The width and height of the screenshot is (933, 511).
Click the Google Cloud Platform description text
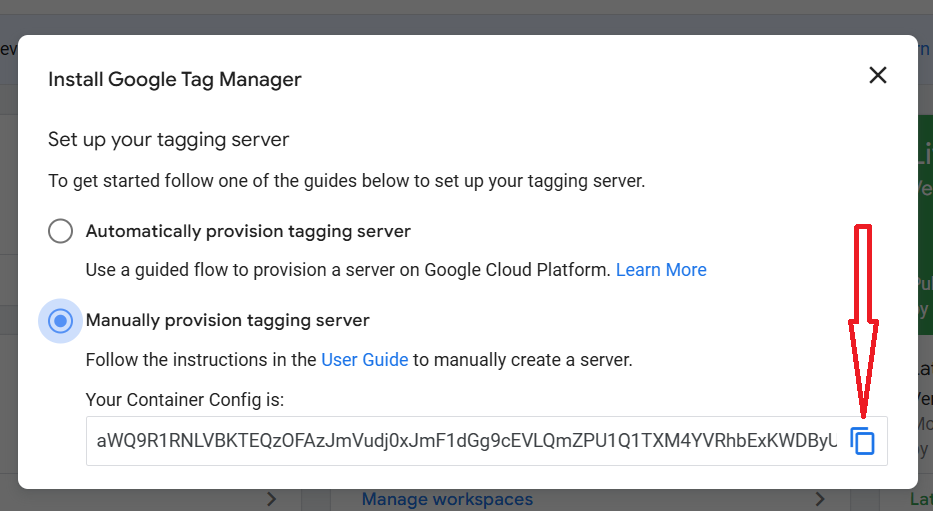[347, 270]
